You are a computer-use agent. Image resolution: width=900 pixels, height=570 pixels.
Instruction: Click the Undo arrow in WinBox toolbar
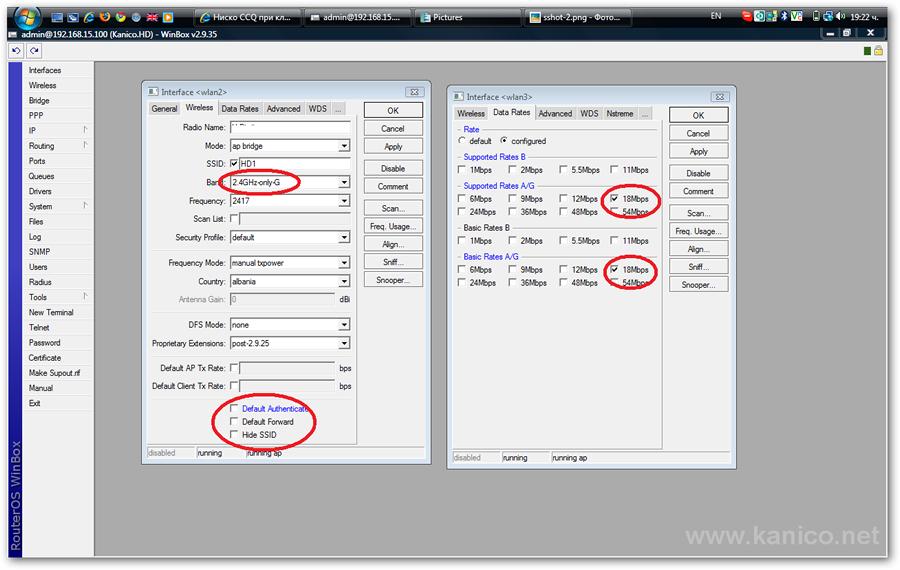(17, 50)
